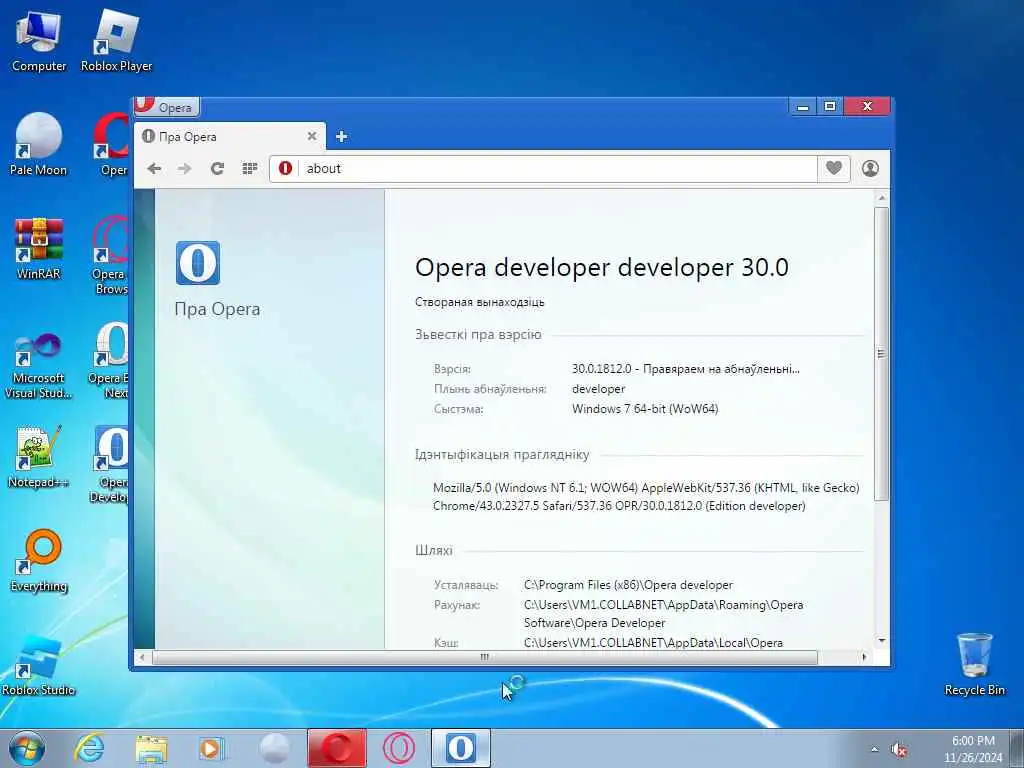Select the Pale Moon desktop icon
The height and width of the screenshot is (768, 1024).
39,144
